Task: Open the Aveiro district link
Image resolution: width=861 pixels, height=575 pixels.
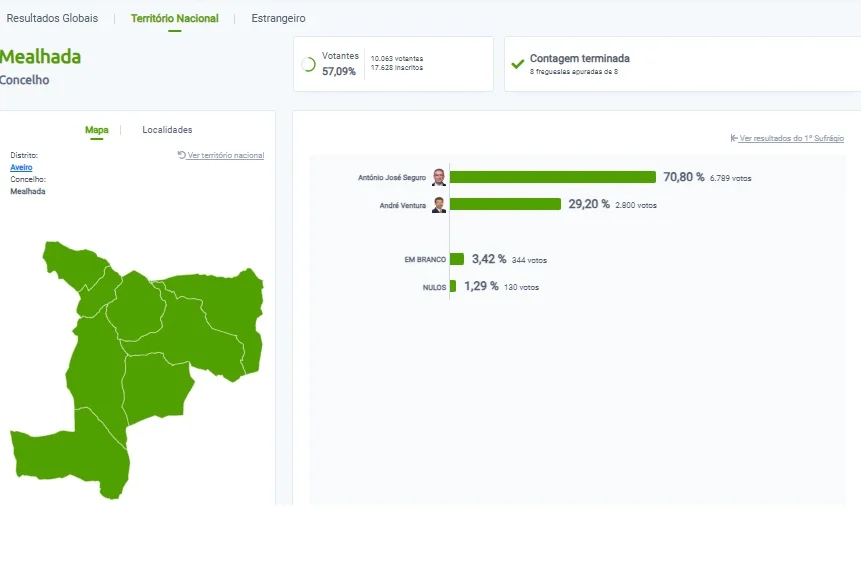Action: 21,167
